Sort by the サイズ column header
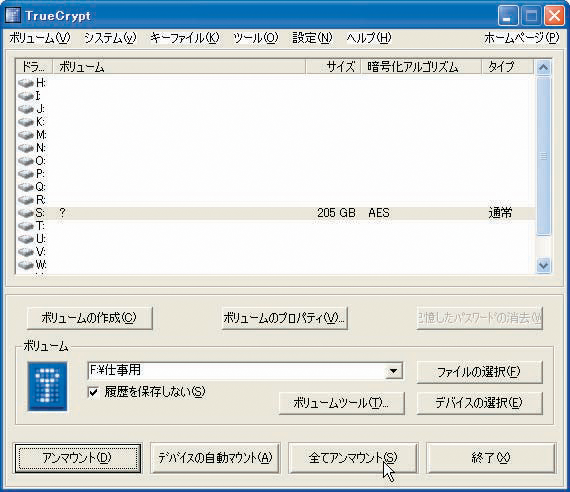 click(333, 67)
